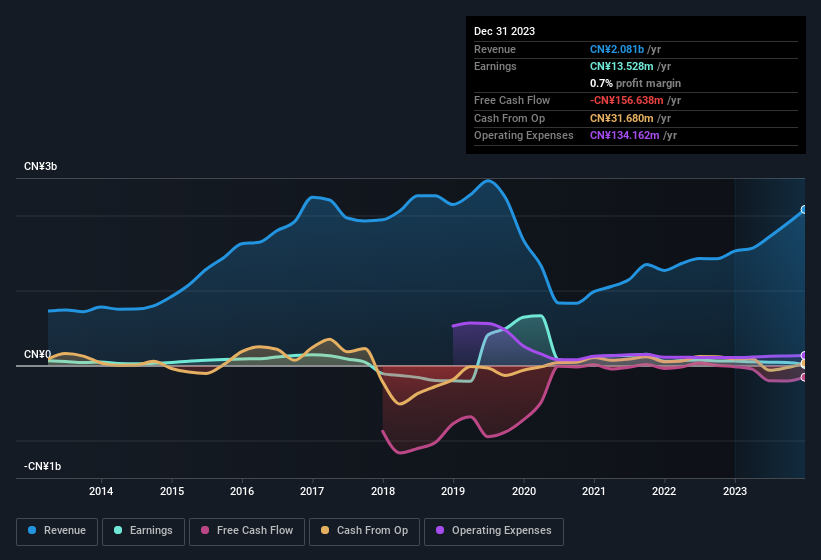The width and height of the screenshot is (821, 560).
Task: Click the CN¥2.081b revenue value
Action: pyautogui.click(x=617, y=49)
